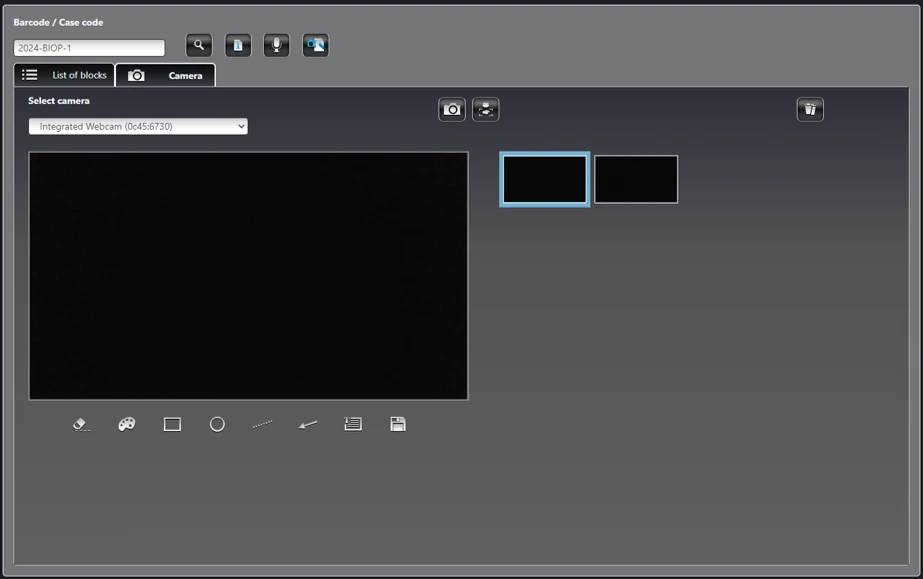Focus the Barcode / Case code field

pyautogui.click(x=89, y=48)
